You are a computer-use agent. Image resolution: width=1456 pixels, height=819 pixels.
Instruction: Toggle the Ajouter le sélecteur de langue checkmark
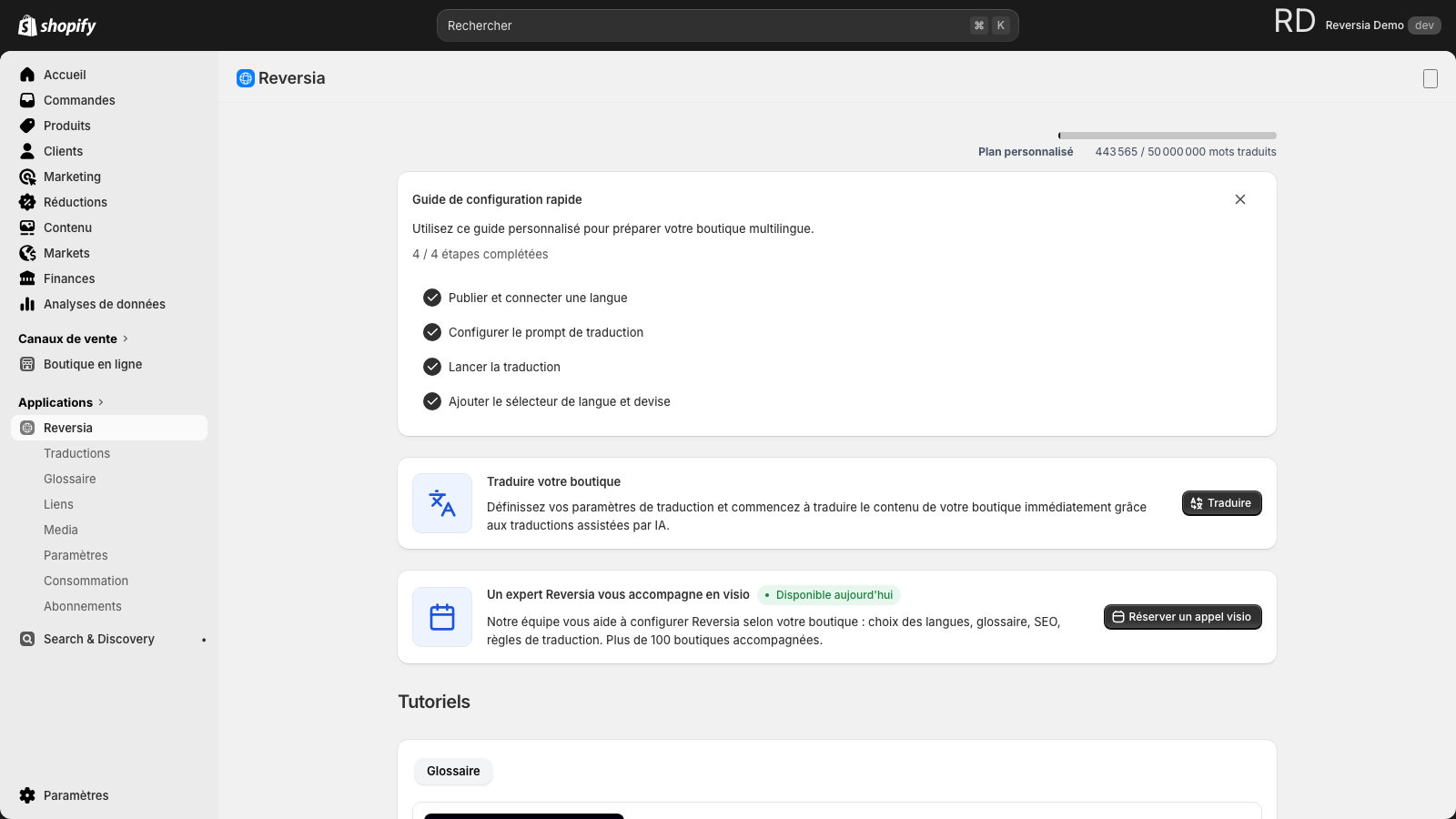tap(432, 401)
